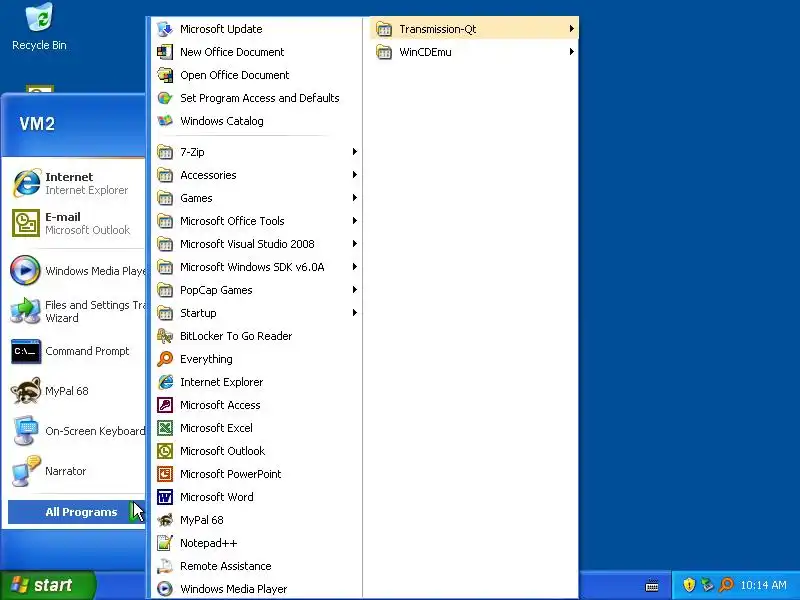Click the Windows Catalog icon

pyautogui.click(x=165, y=121)
